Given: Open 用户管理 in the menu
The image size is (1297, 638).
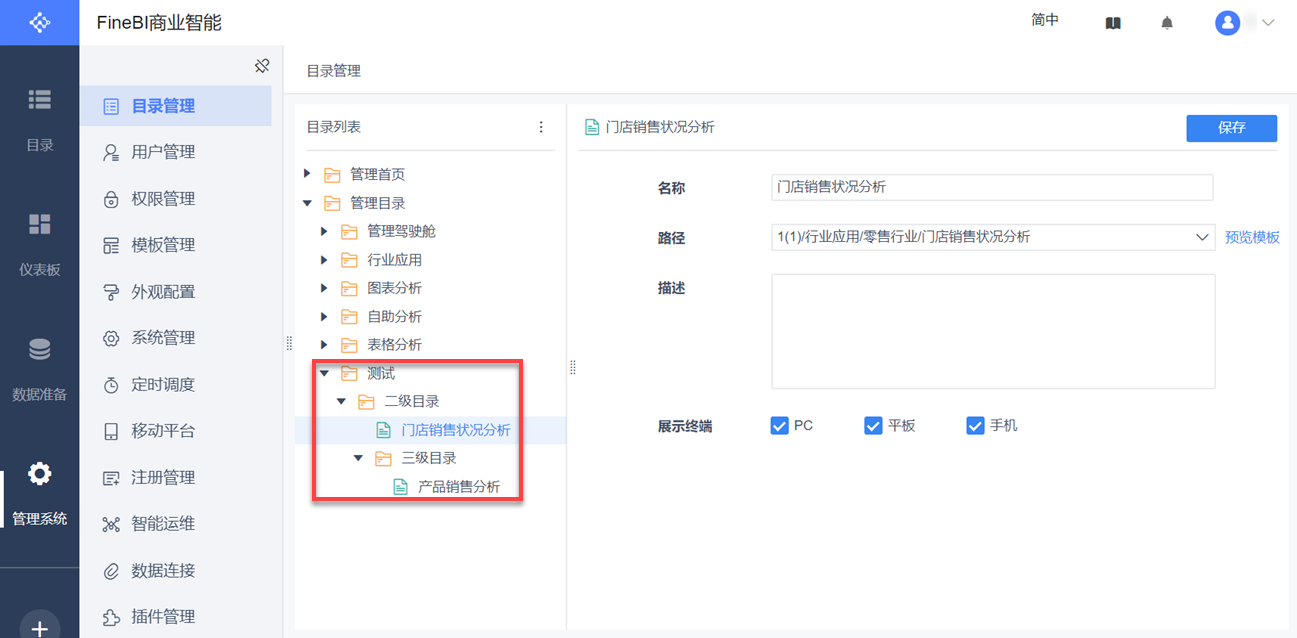Looking at the screenshot, I should tap(163, 152).
